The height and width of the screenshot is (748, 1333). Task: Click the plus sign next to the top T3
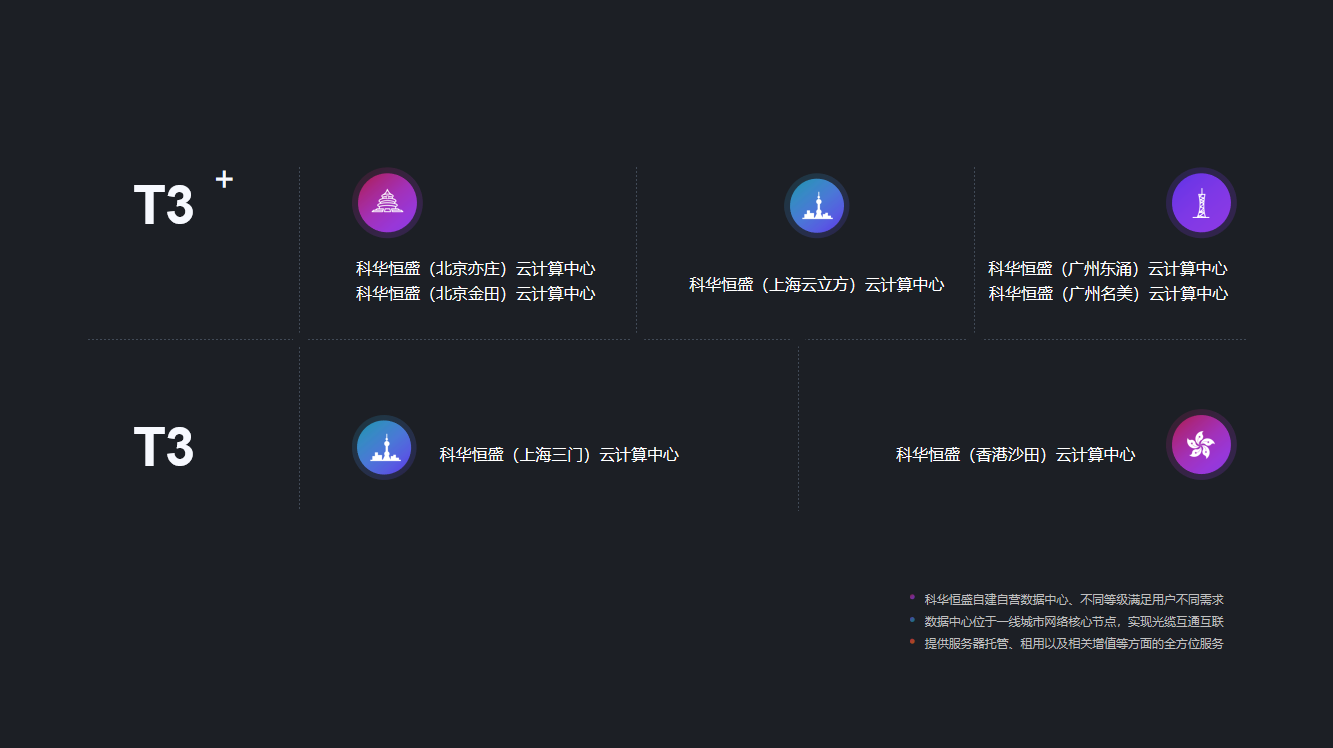224,179
